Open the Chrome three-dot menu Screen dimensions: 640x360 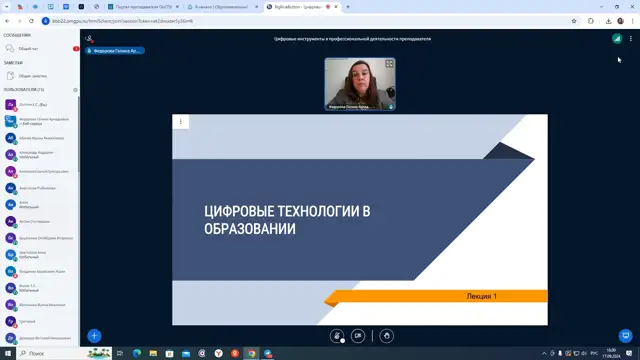(632, 21)
